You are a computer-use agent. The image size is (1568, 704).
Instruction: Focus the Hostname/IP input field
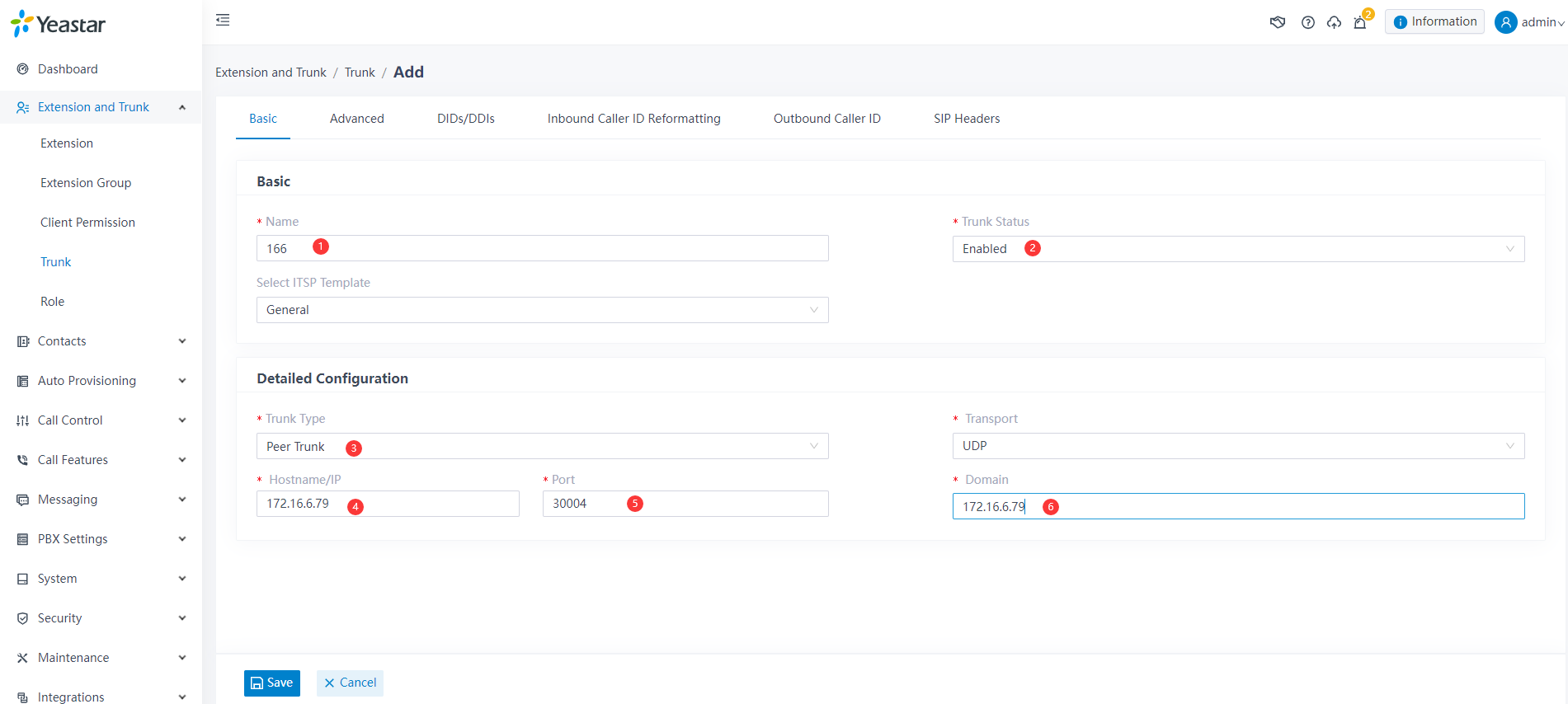coord(388,504)
